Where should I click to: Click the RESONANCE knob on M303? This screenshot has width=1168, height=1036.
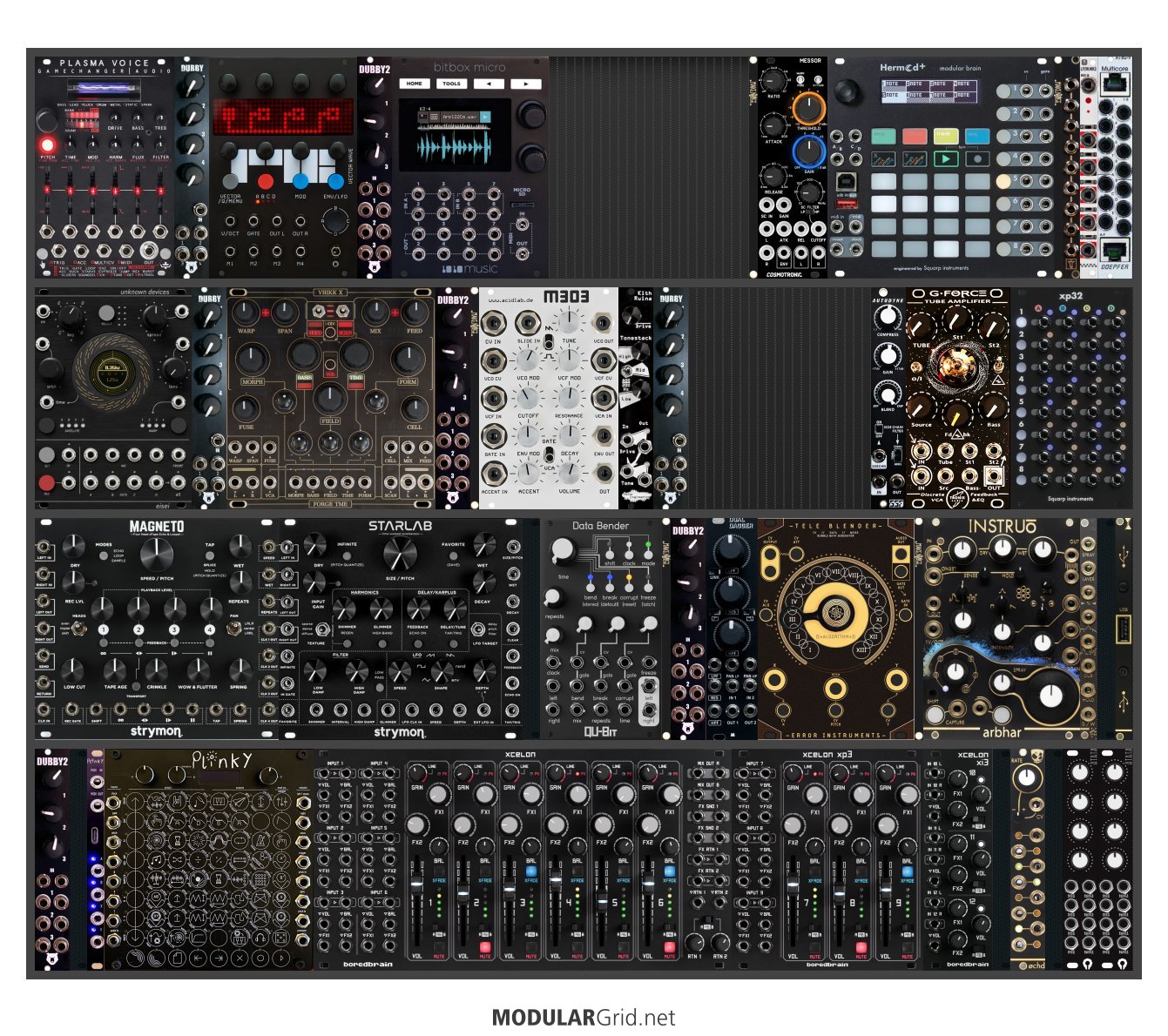[569, 399]
